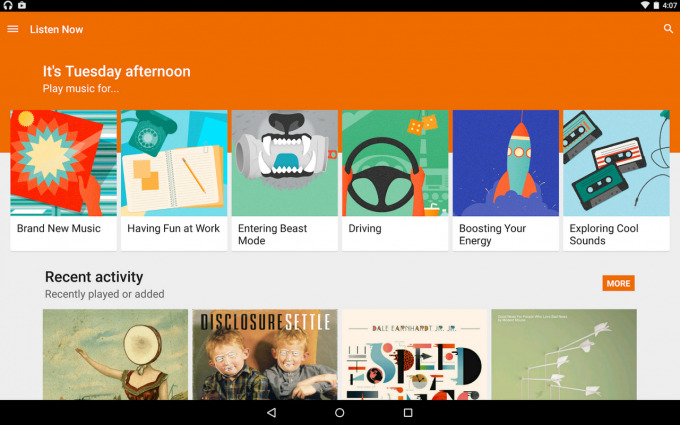Viewport: 680px width, 425px height.
Task: Open Exploring Cool Sounds cassette card
Action: [616, 180]
